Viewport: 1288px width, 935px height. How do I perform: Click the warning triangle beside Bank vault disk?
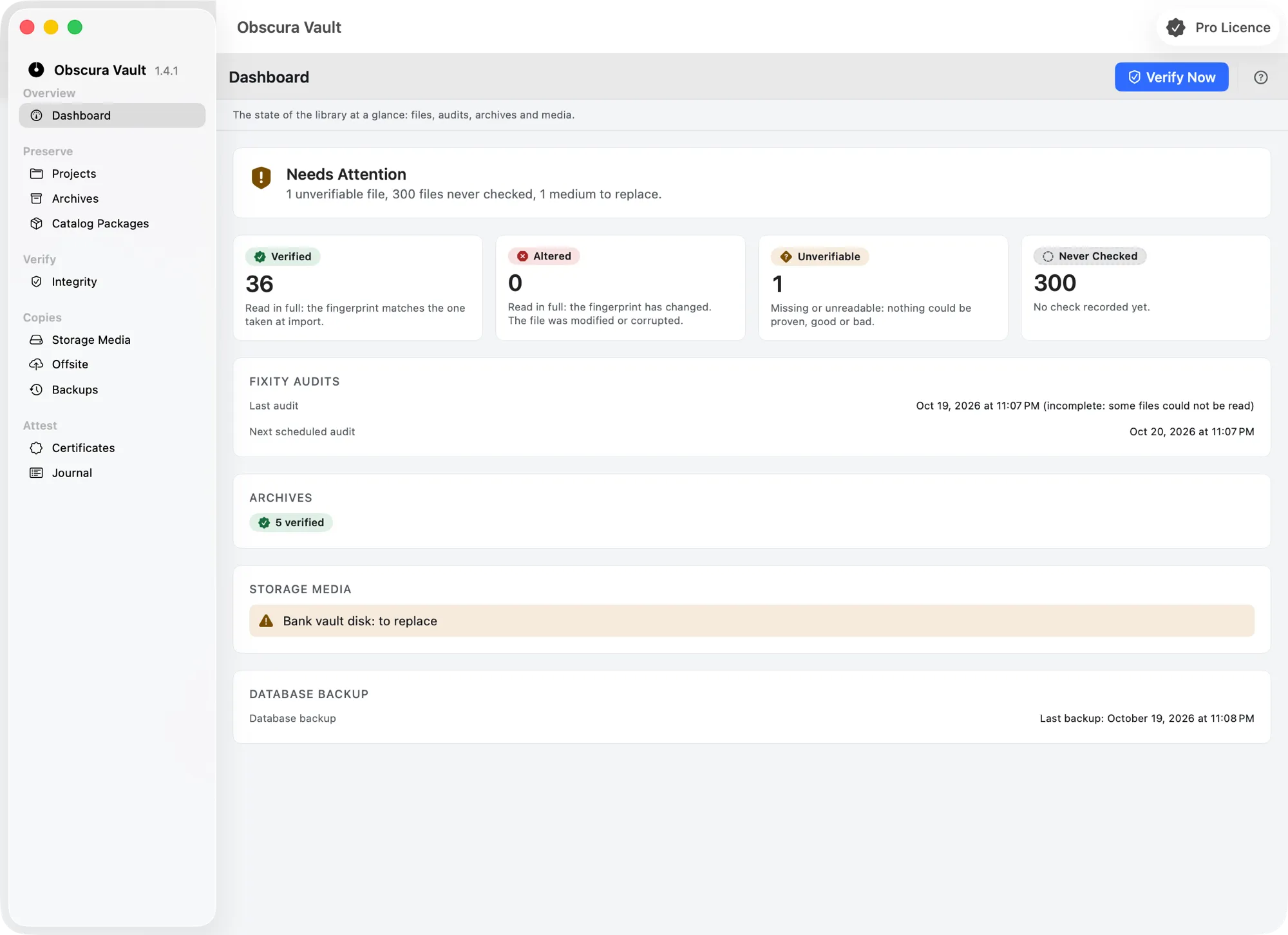coord(266,621)
